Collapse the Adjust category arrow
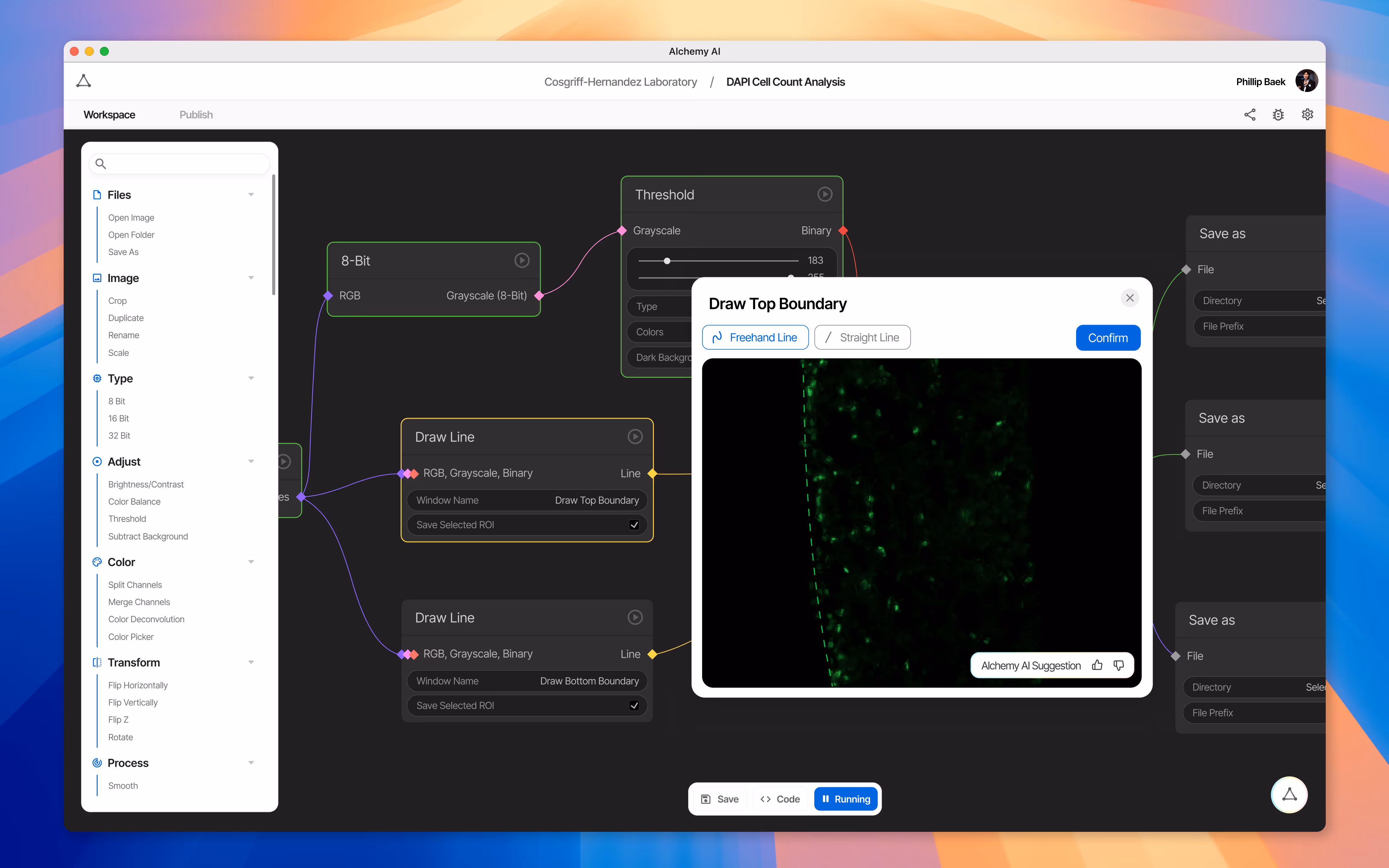Viewport: 1389px width, 868px height. click(251, 461)
